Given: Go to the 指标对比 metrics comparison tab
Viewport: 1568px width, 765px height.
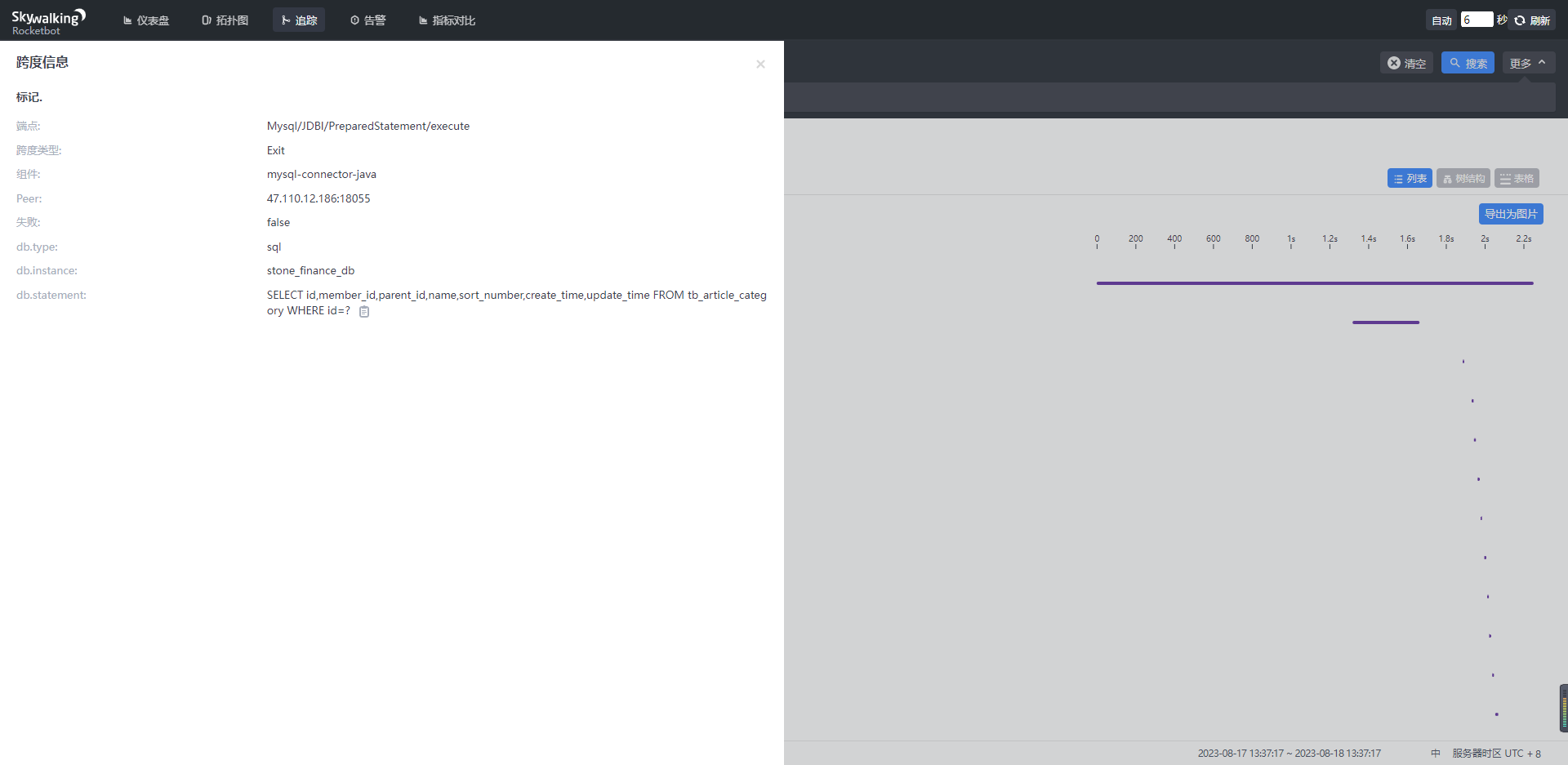Looking at the screenshot, I should tap(447, 20).
